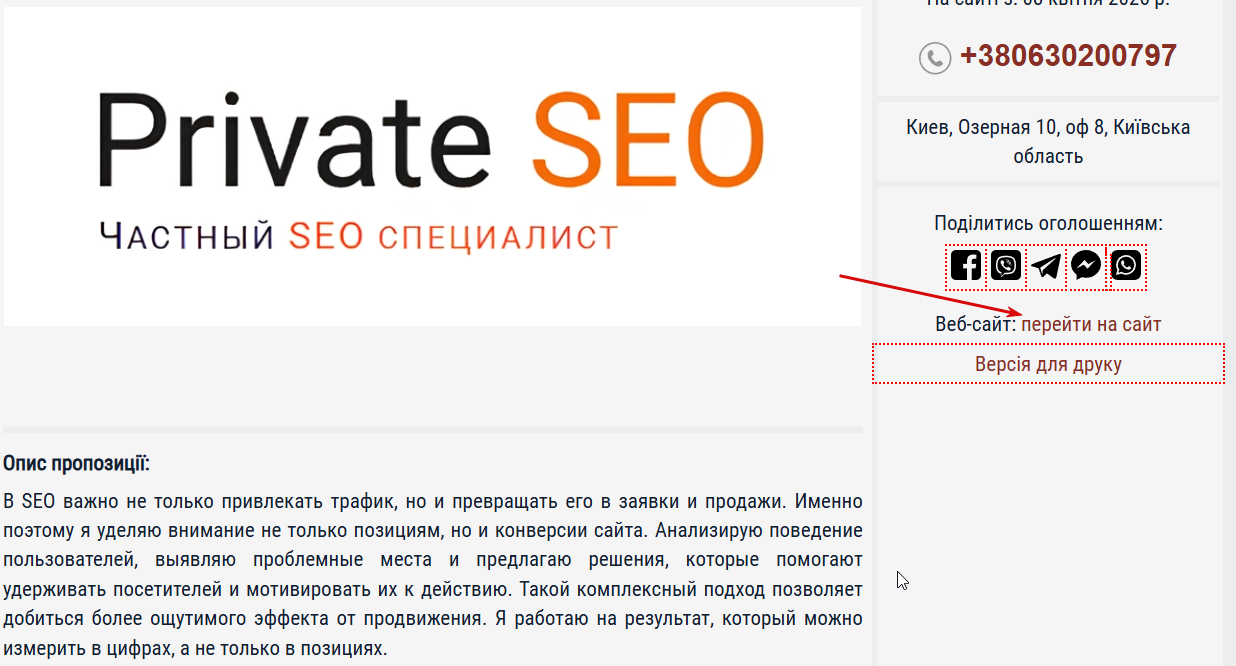Share the listing via Telegram icon

tap(1046, 266)
